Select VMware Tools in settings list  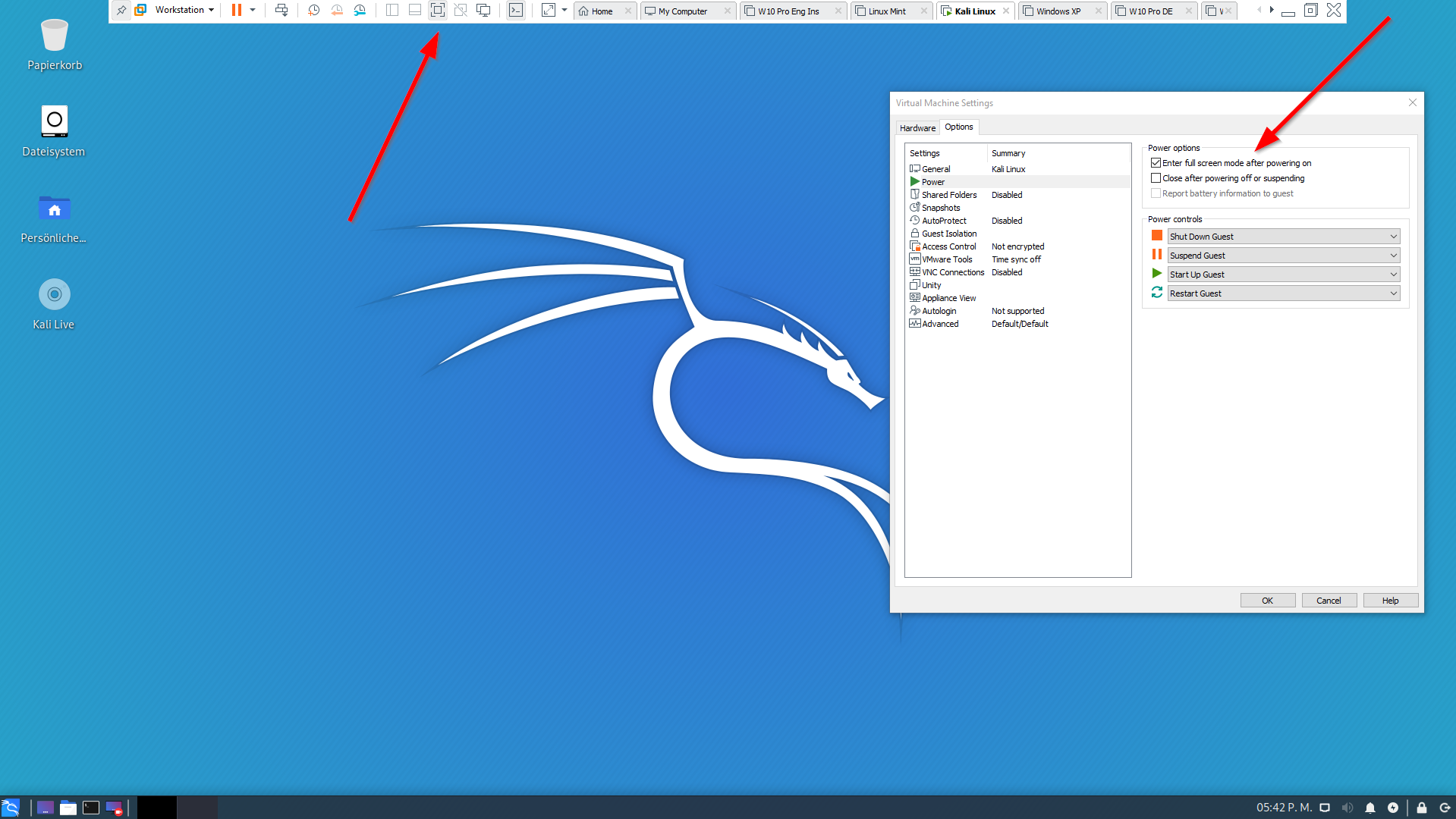1017,259
